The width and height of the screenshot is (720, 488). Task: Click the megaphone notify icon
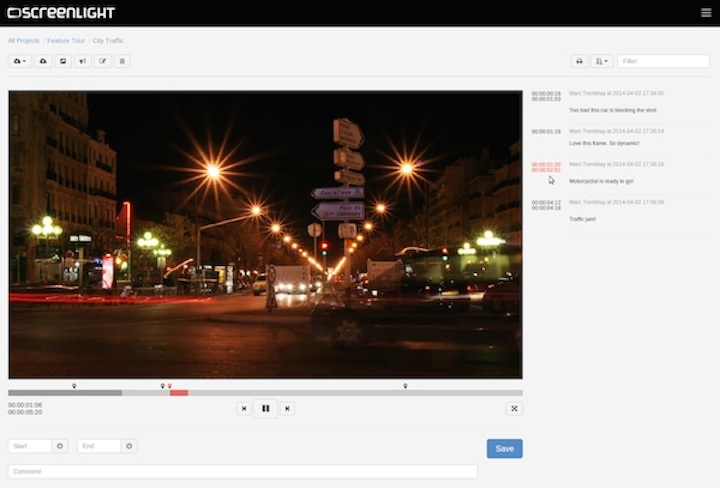(x=83, y=61)
